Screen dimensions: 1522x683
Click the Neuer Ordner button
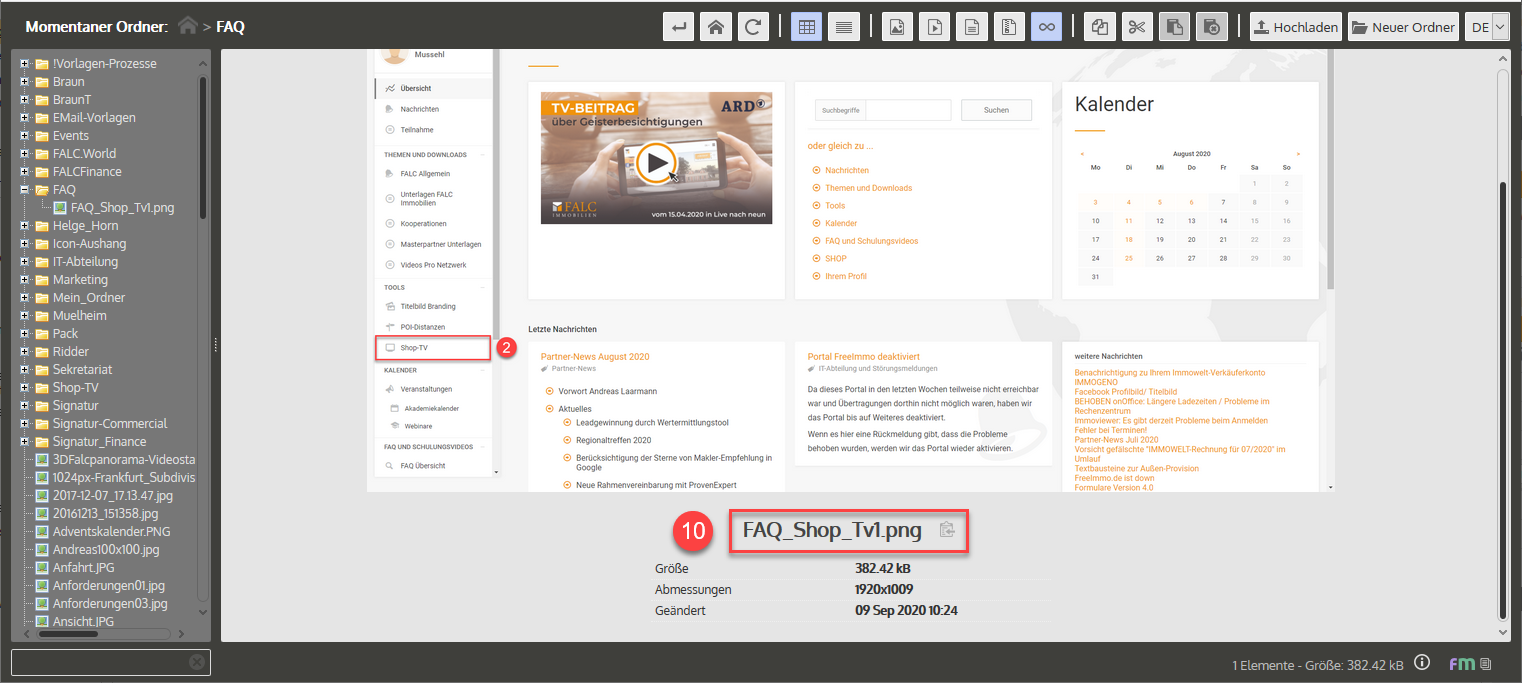pyautogui.click(x=1402, y=27)
